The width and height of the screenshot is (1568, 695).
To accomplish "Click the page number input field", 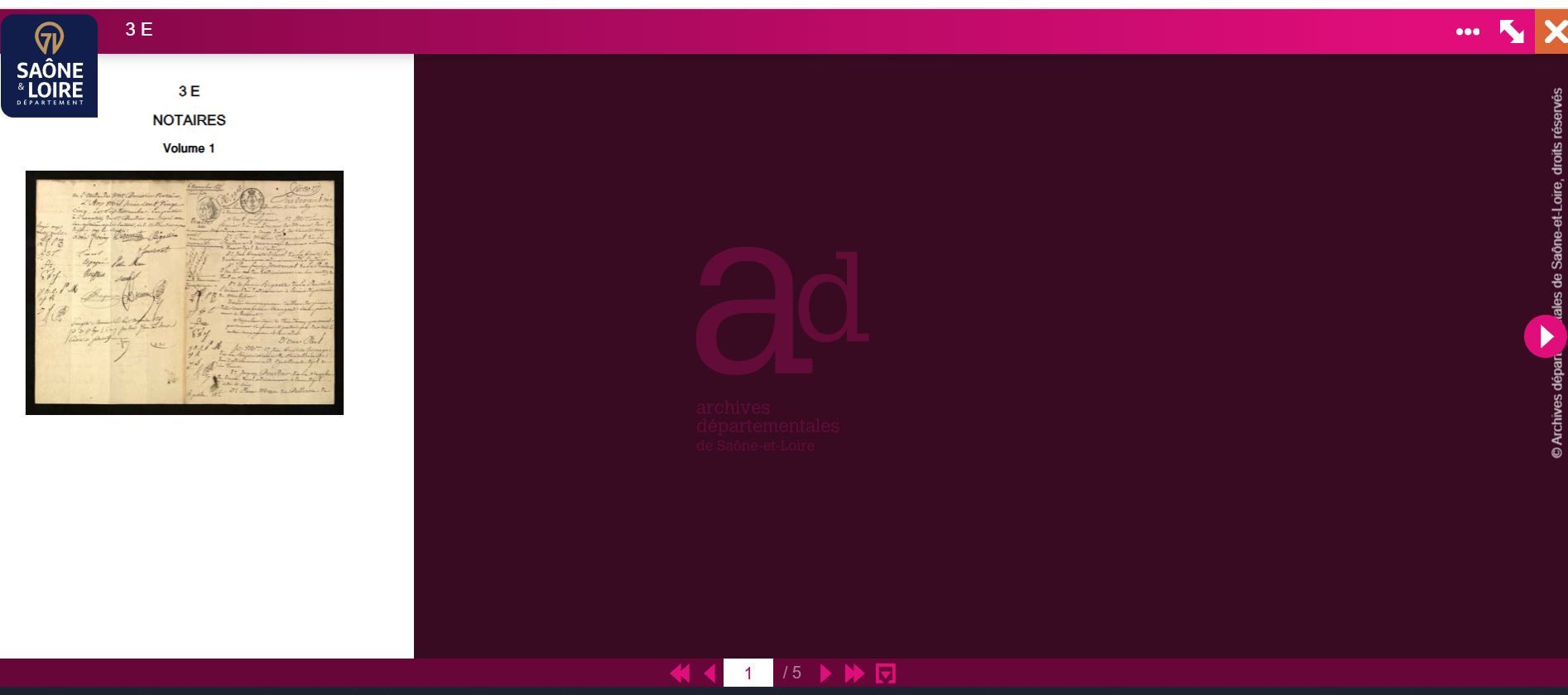I will click(x=748, y=673).
